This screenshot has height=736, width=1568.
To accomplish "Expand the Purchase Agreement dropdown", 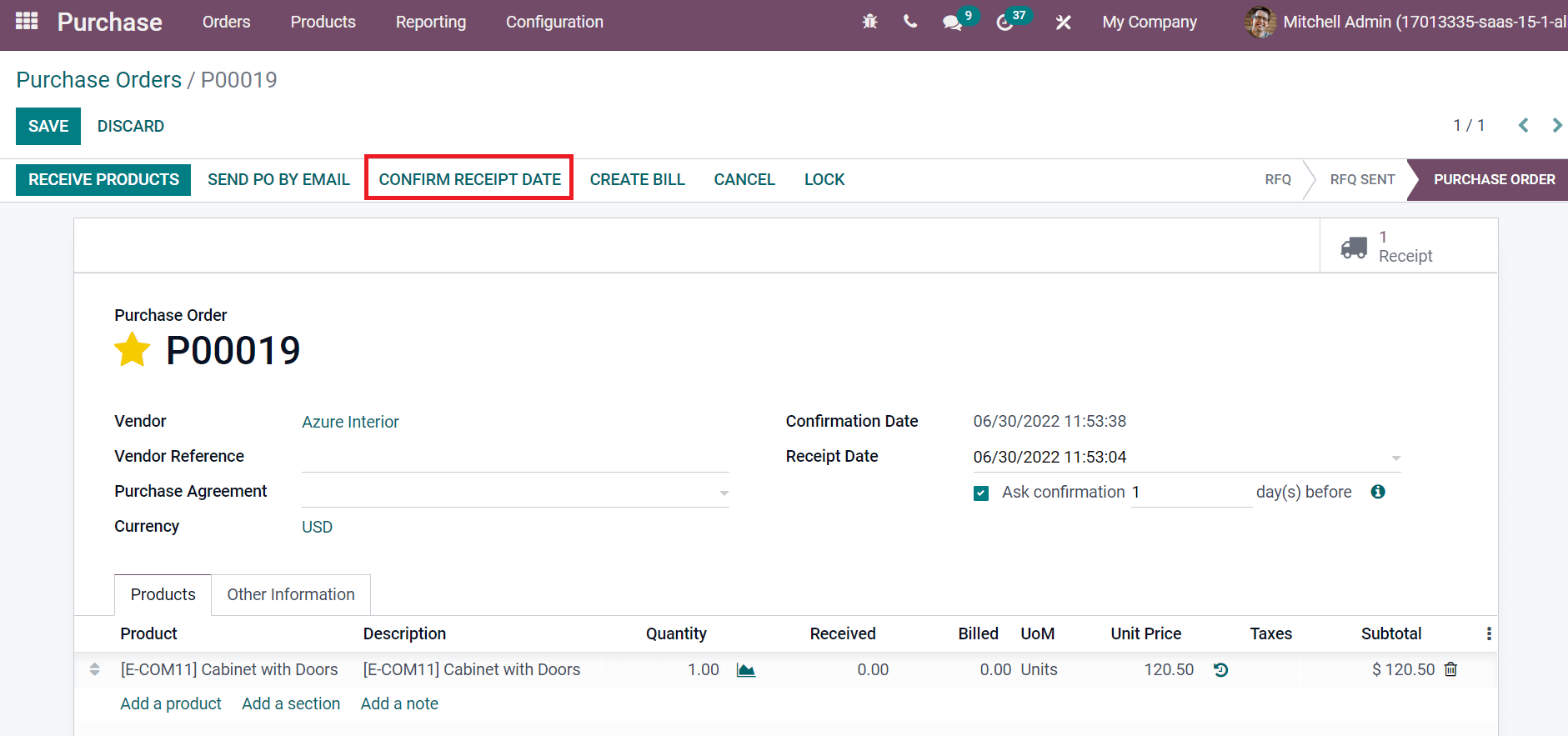I will coord(724,493).
